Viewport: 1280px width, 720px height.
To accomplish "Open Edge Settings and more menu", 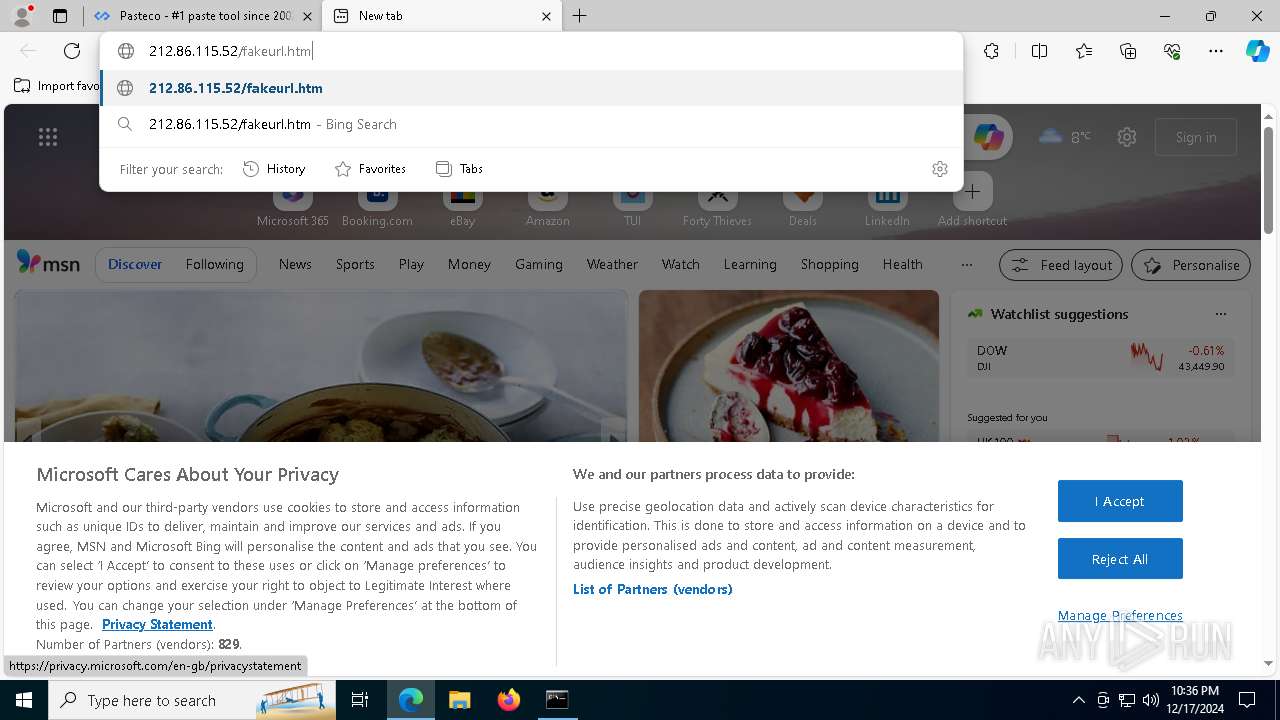I will click(1216, 51).
